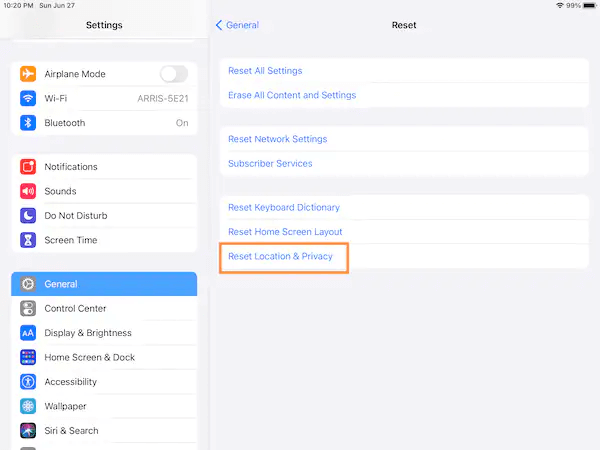Screen dimensions: 600x450
Task: Tap the Bluetooth icon
Action: tap(28, 123)
